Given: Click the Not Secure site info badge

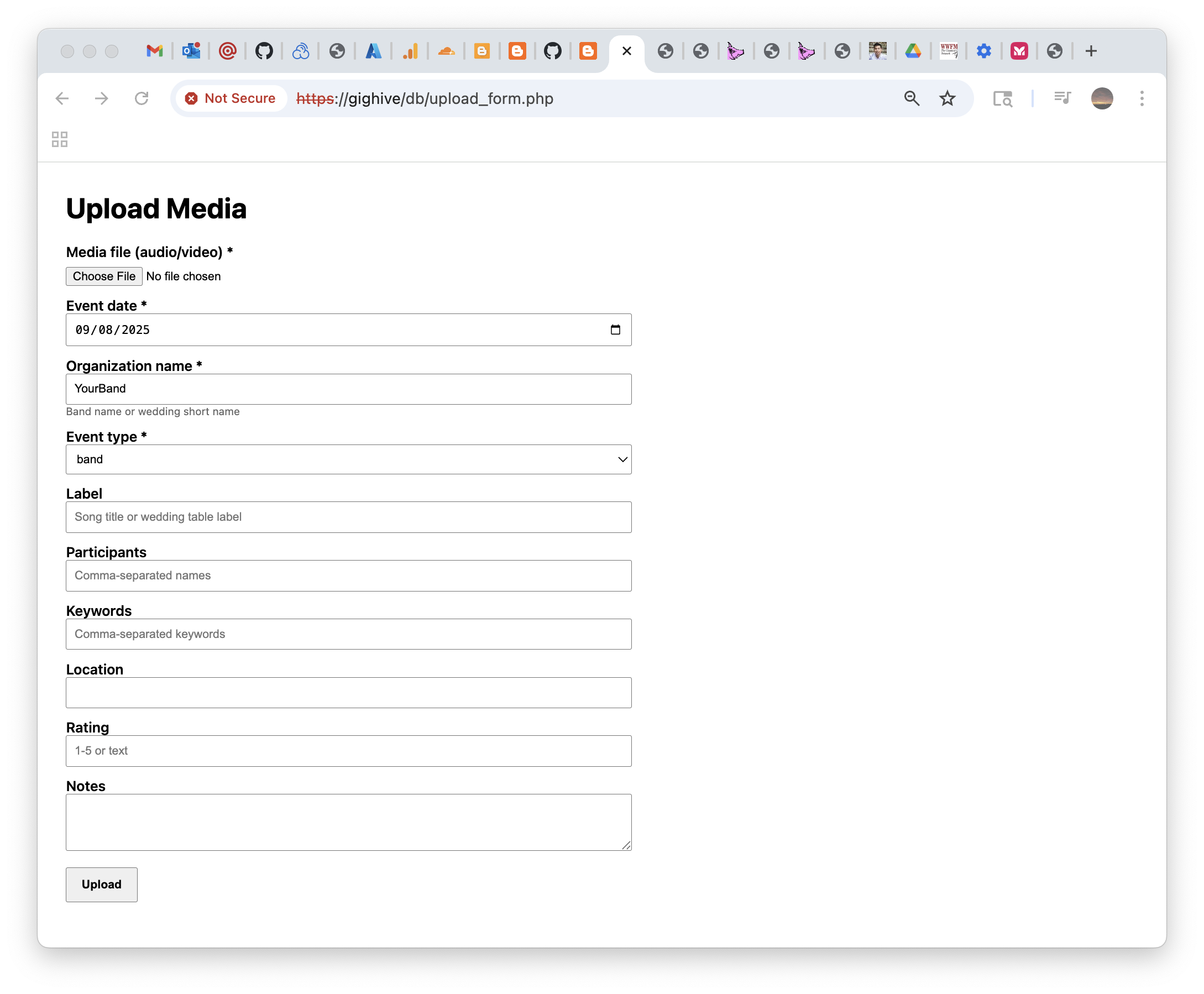Looking at the screenshot, I should pyautogui.click(x=231, y=98).
